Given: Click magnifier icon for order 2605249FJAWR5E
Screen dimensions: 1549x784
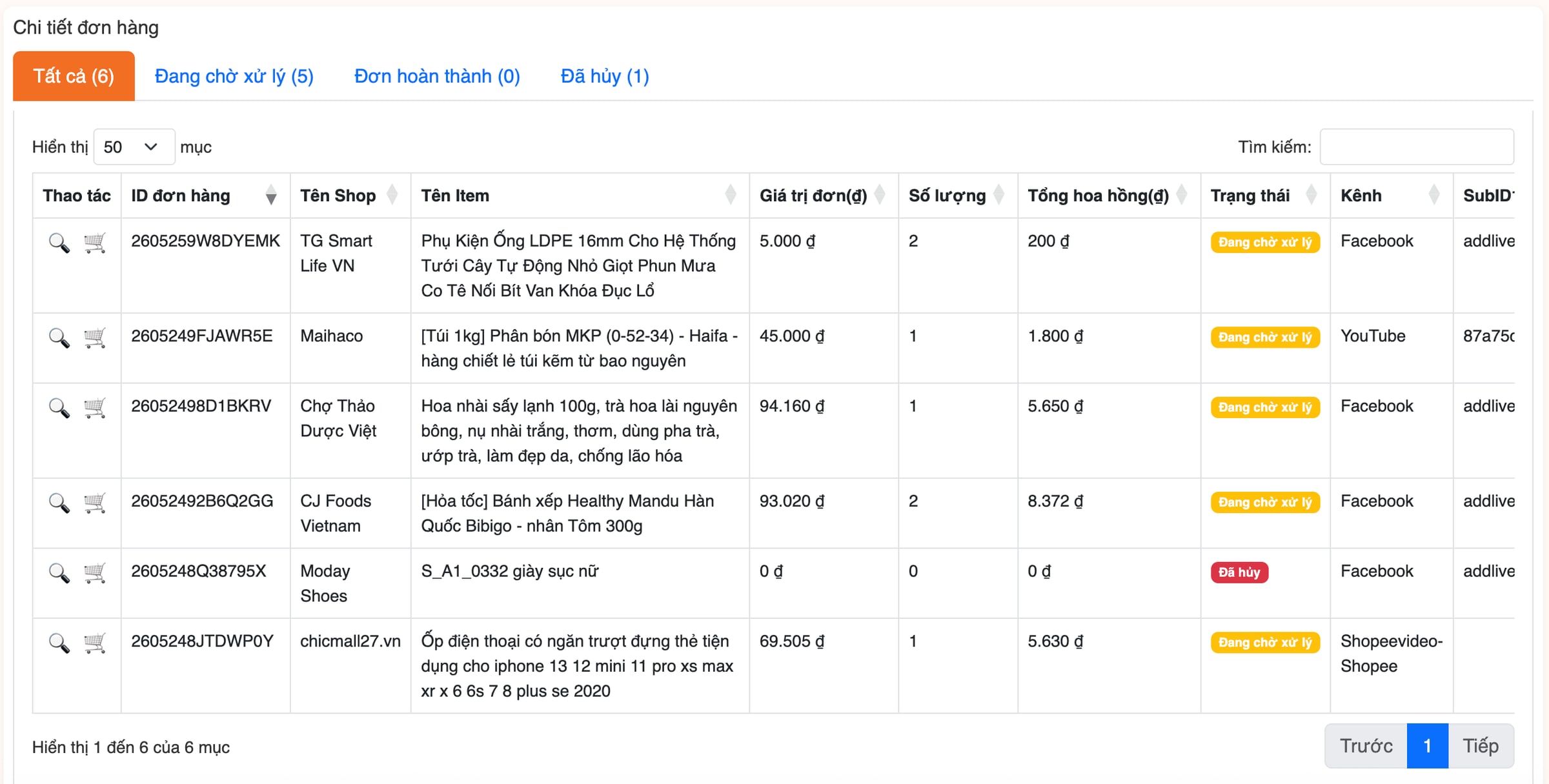Looking at the screenshot, I should click(59, 338).
